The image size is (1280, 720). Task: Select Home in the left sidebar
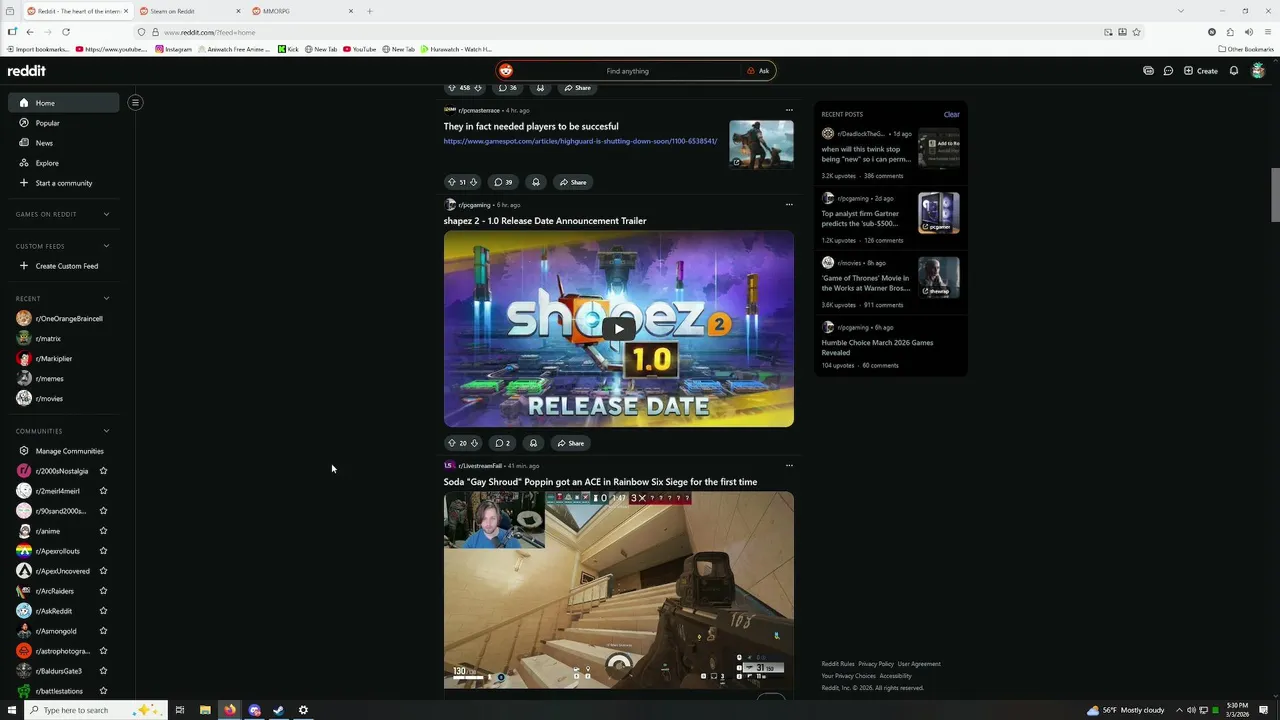pyautogui.click(x=63, y=102)
